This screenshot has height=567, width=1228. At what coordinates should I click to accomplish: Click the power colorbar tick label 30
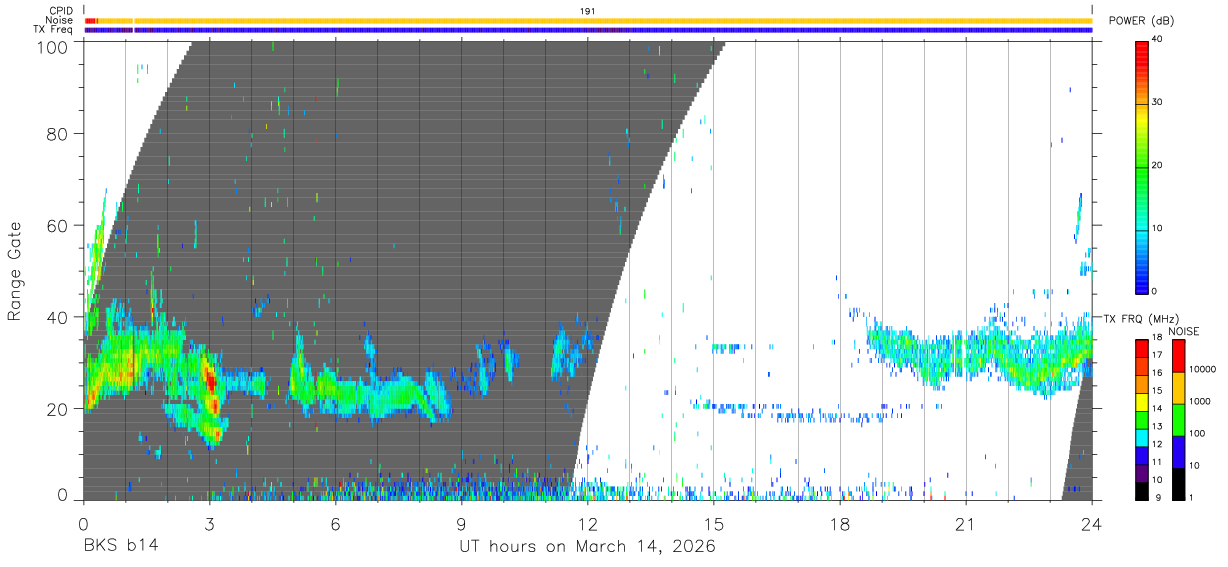pyautogui.click(x=1158, y=102)
